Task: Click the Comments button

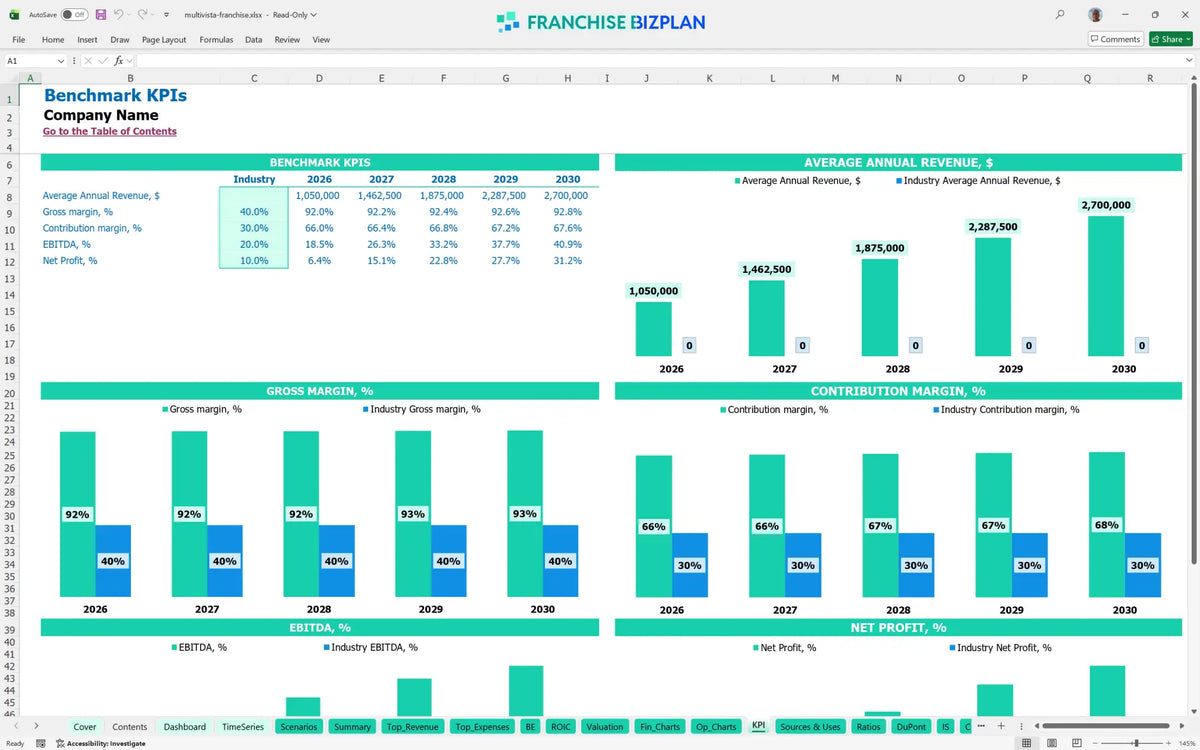Action: tap(1115, 39)
